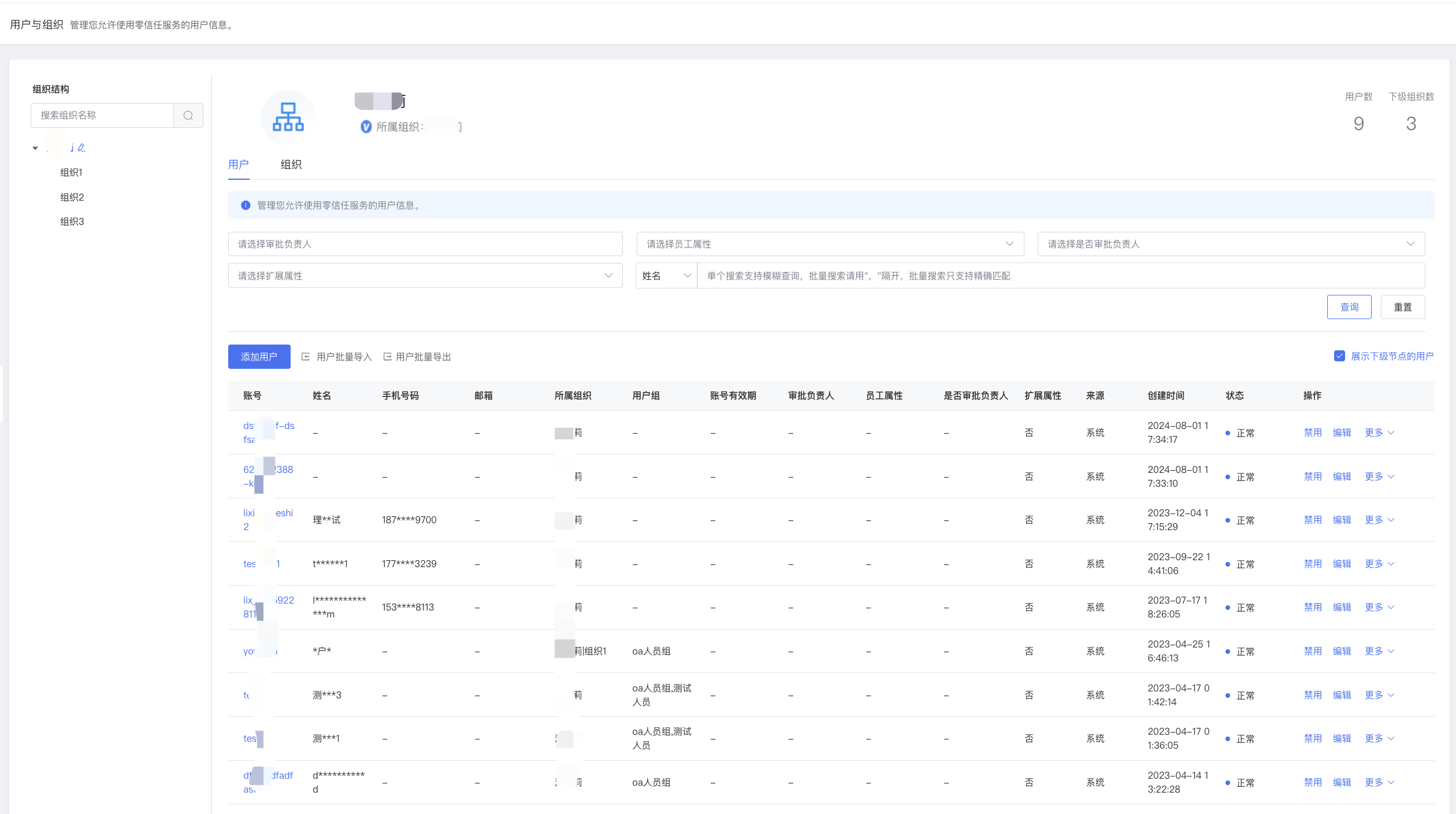Click 编辑 for the 2024-08-01 7:33:10 row
The width and height of the screenshot is (1456, 814).
(x=1342, y=476)
